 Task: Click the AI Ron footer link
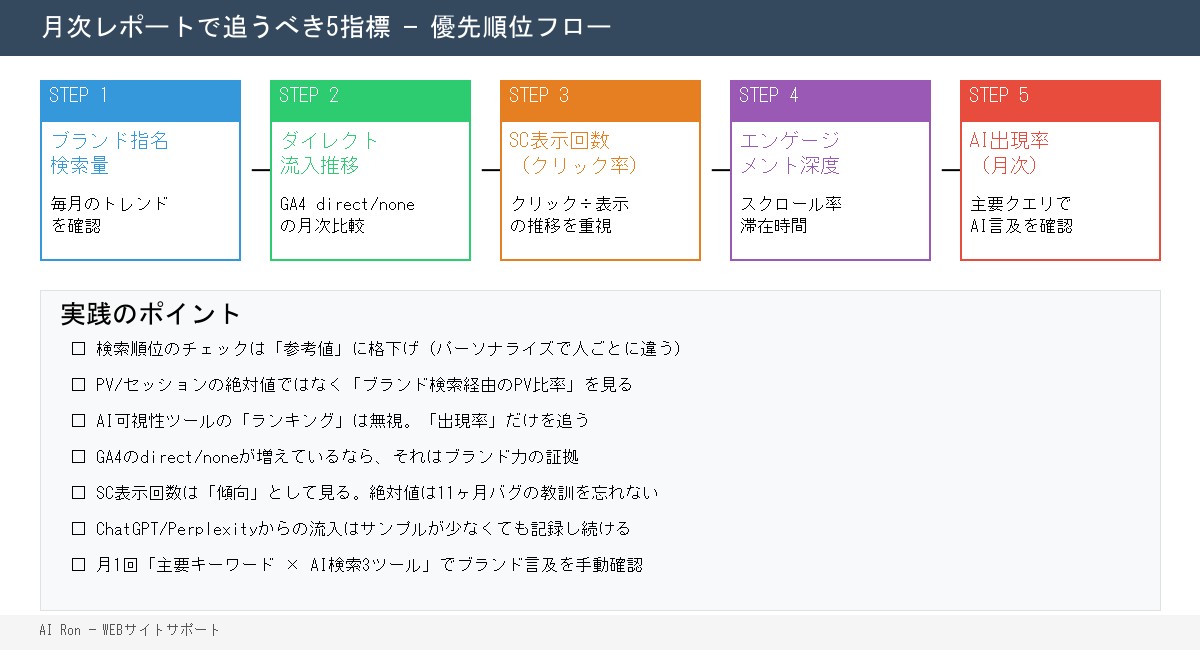pyautogui.click(x=129, y=630)
